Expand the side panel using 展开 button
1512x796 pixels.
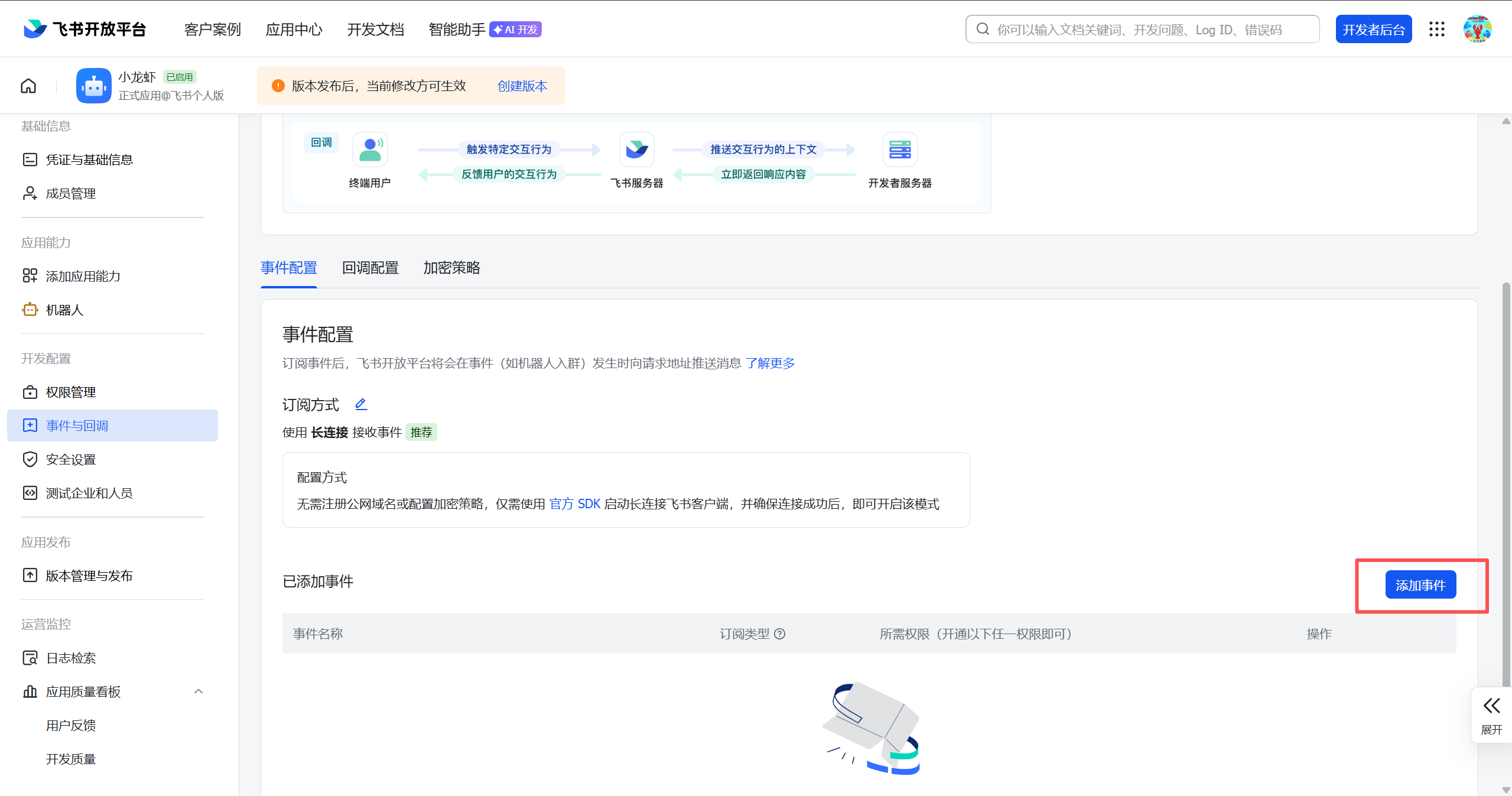[x=1491, y=714]
